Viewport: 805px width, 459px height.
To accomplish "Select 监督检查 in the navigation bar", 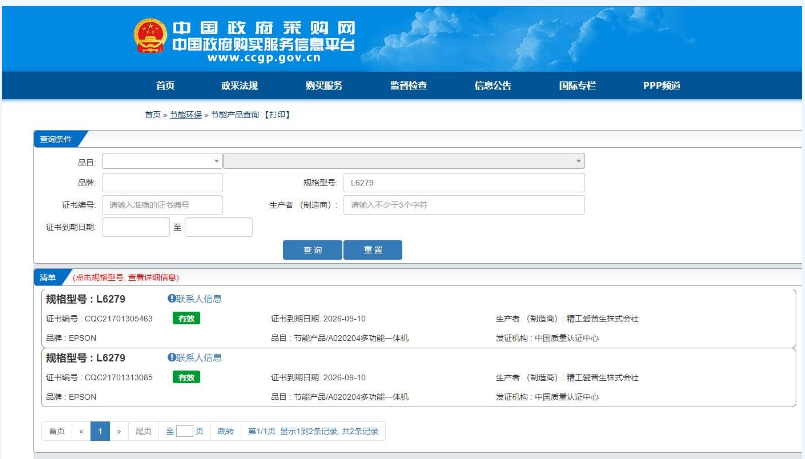I will click(408, 86).
